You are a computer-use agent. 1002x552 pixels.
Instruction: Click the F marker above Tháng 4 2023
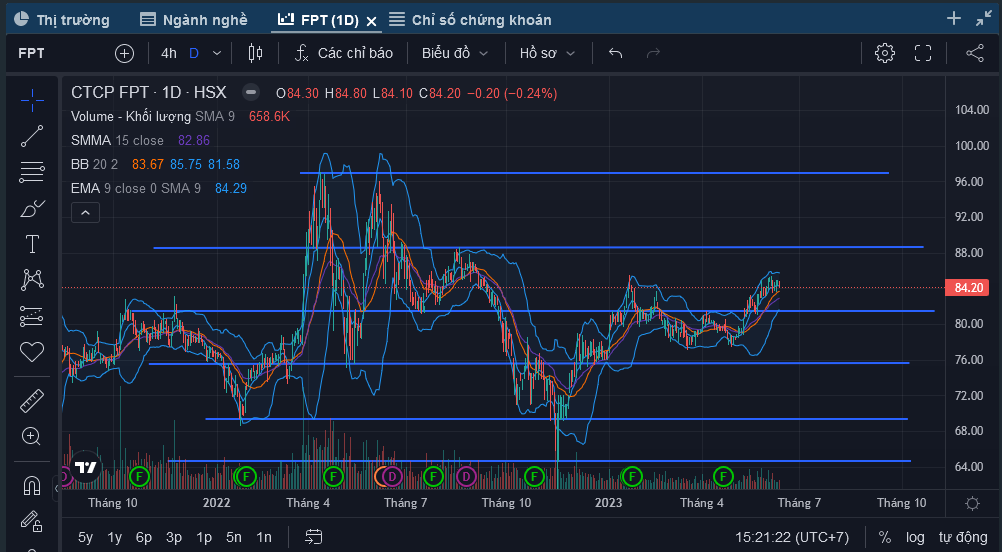[723, 476]
